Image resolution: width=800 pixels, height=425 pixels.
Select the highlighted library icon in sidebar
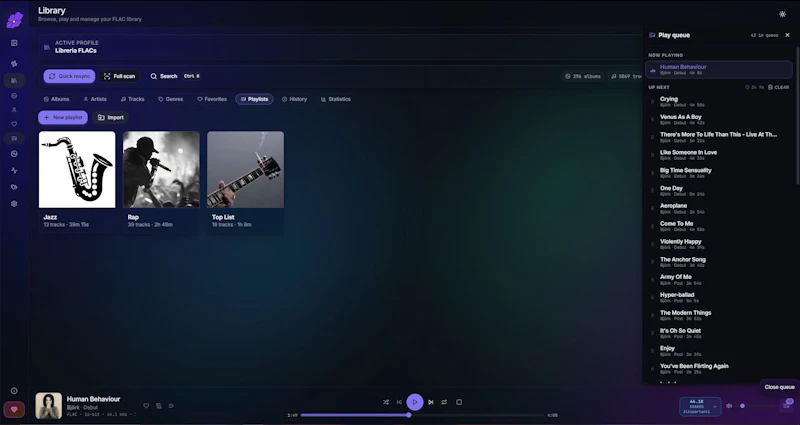[14, 80]
